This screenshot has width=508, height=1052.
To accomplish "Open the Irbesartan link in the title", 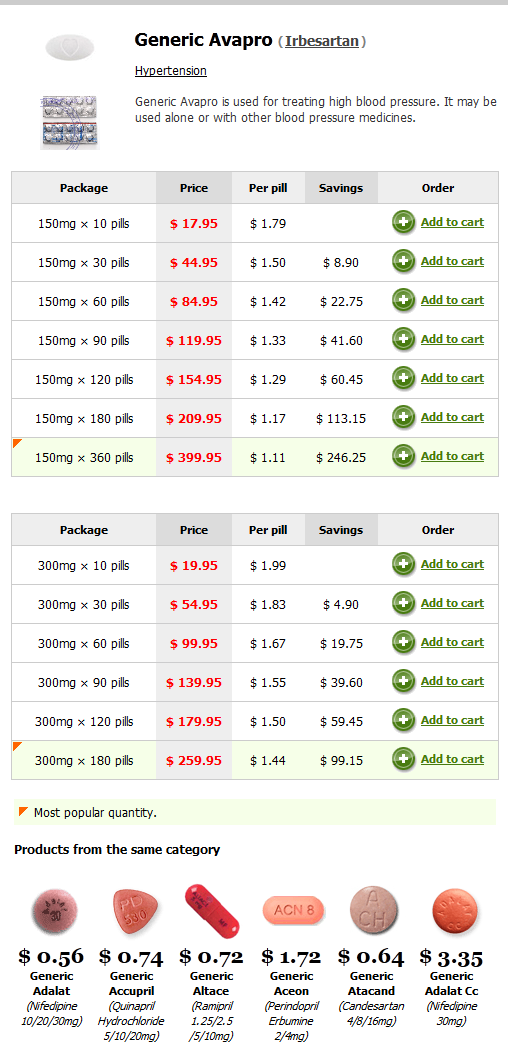I will (322, 41).
